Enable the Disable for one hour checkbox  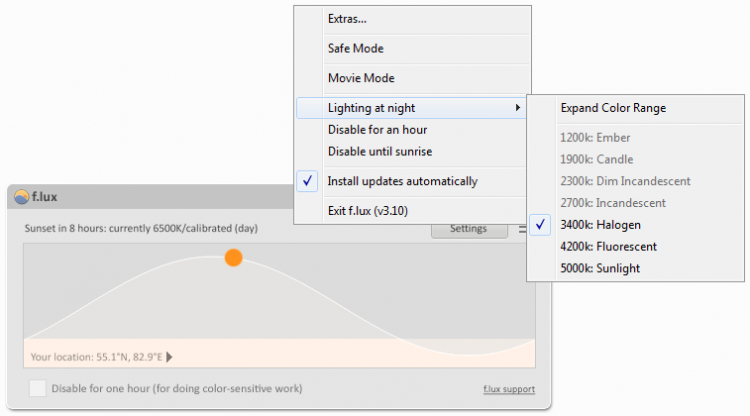[x=37, y=388]
